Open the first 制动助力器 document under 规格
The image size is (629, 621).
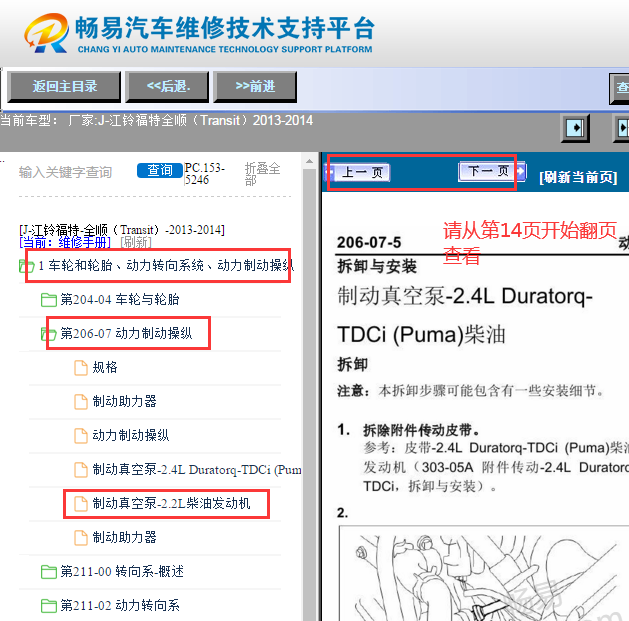tap(124, 402)
